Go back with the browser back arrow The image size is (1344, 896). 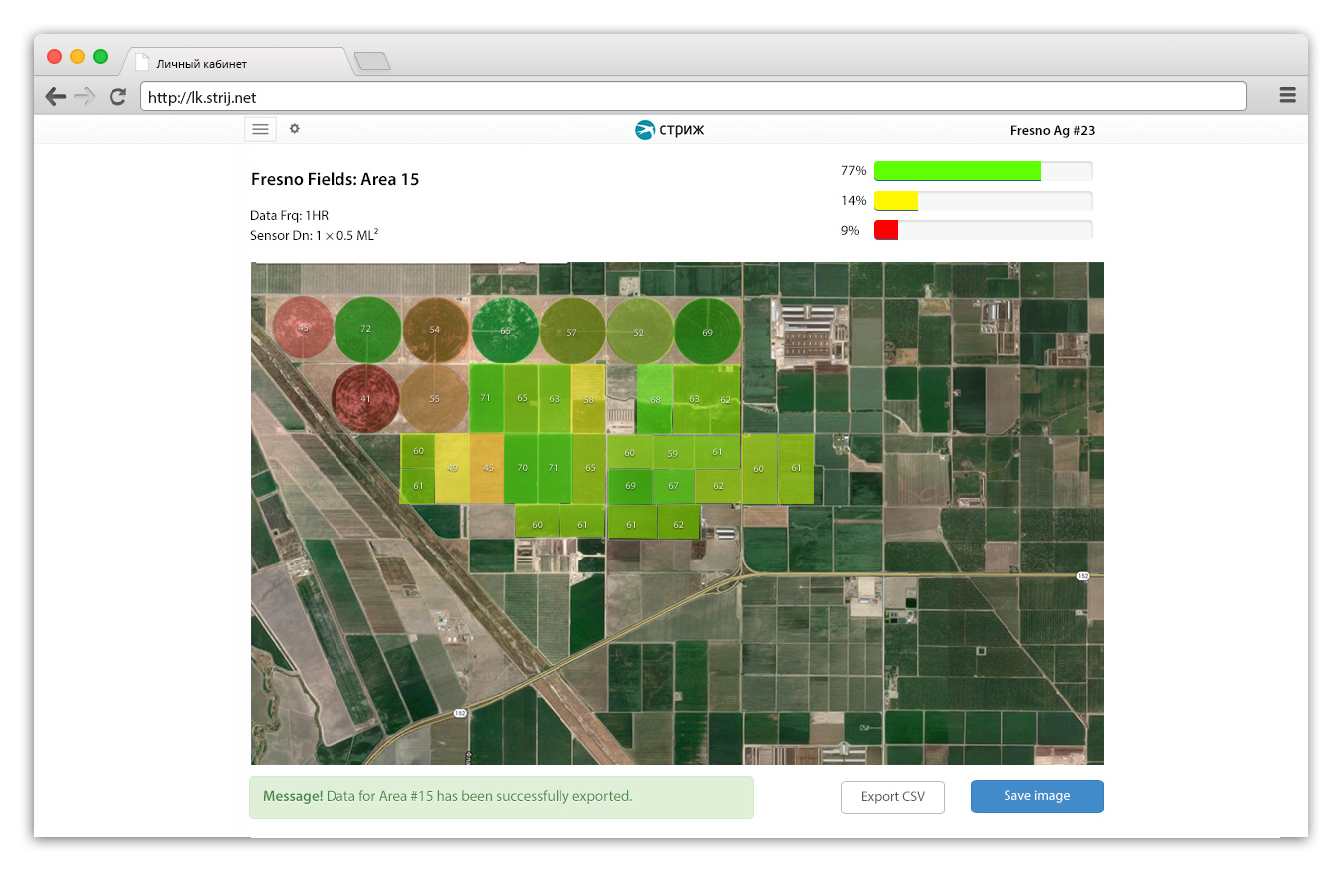56,96
